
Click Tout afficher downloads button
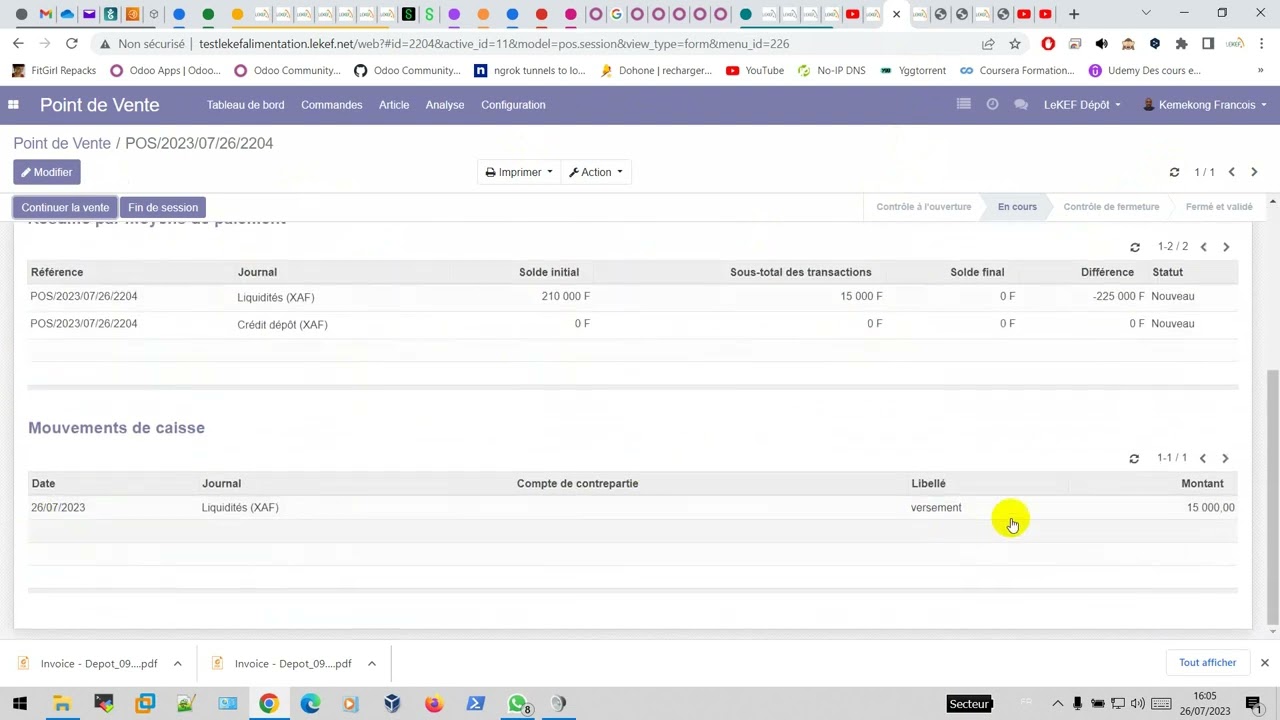[x=1207, y=663]
